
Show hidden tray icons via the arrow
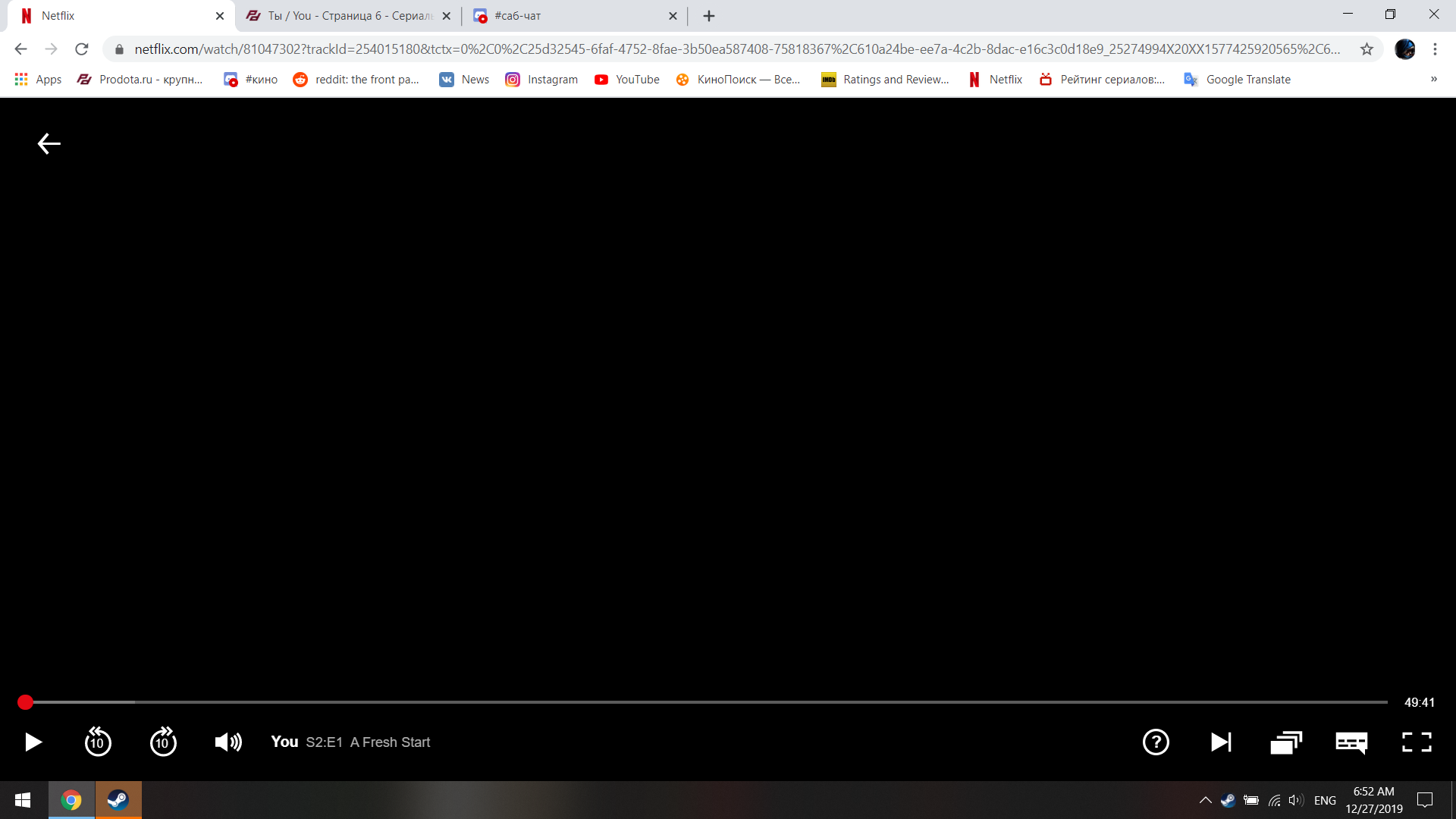coord(1206,799)
